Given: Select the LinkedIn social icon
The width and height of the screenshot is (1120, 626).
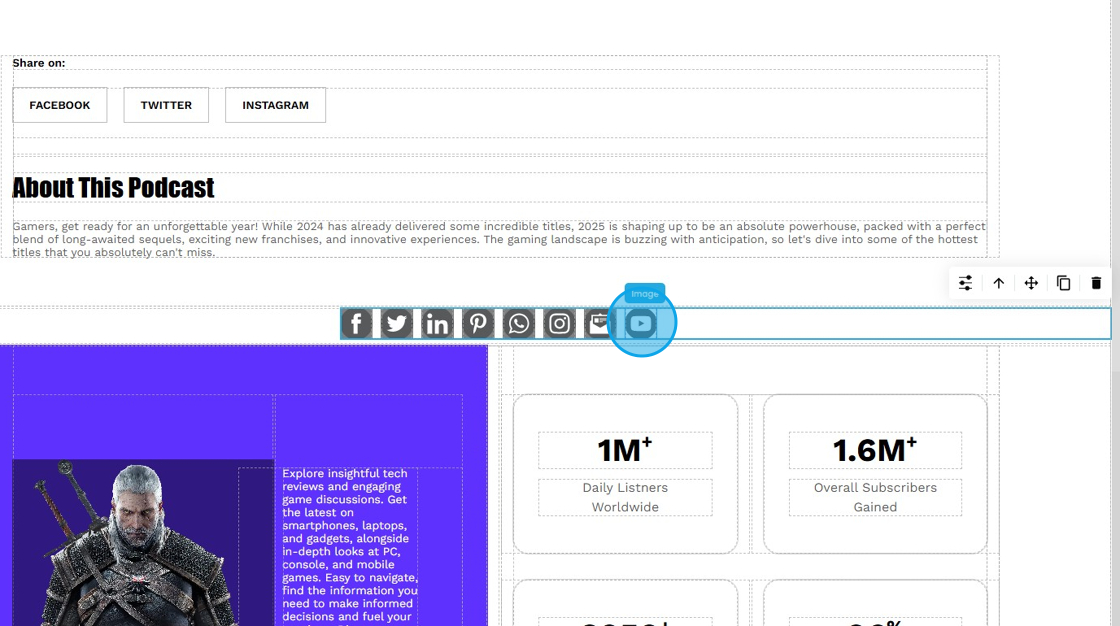Looking at the screenshot, I should click(437, 324).
